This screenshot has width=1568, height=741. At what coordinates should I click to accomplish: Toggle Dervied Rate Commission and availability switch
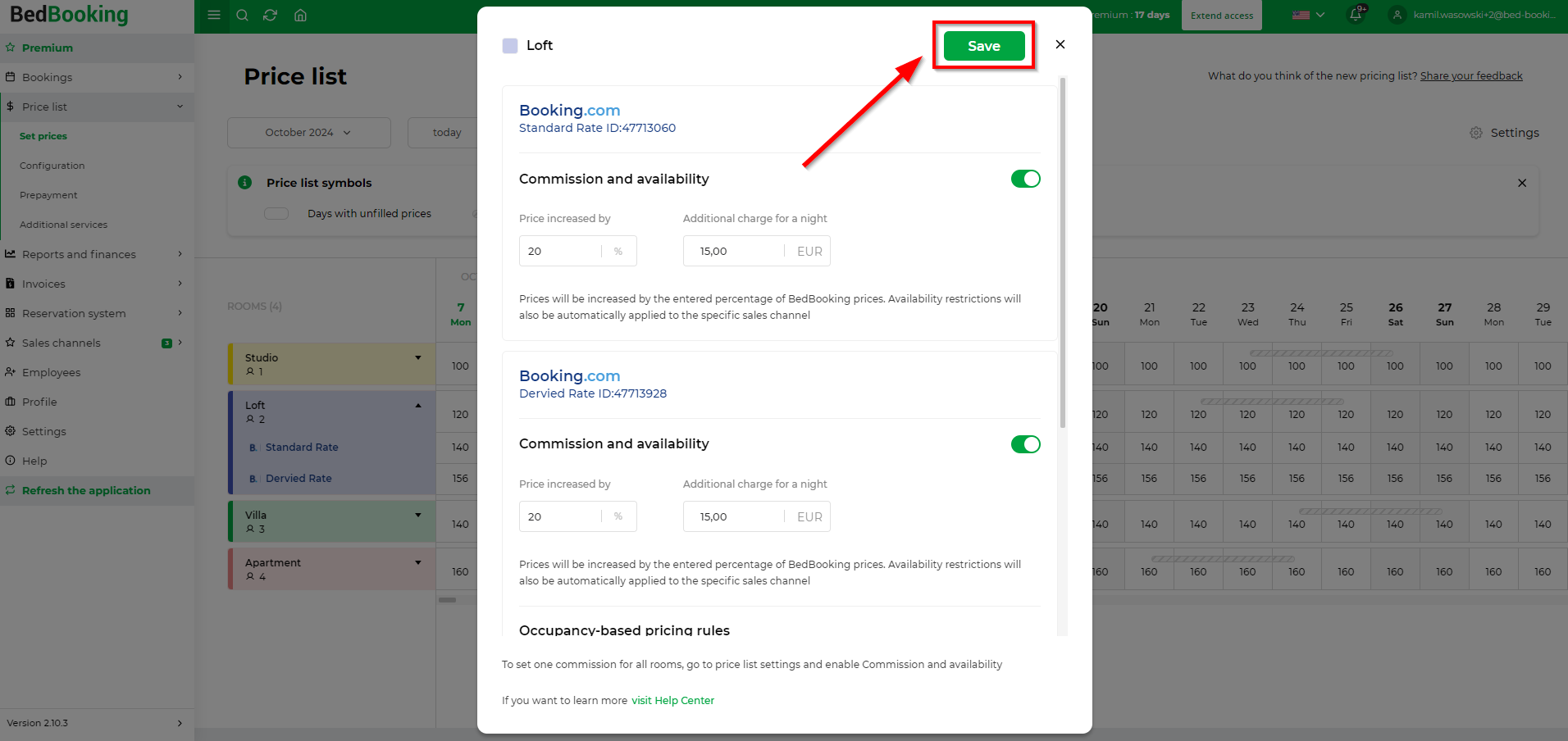pyautogui.click(x=1025, y=444)
